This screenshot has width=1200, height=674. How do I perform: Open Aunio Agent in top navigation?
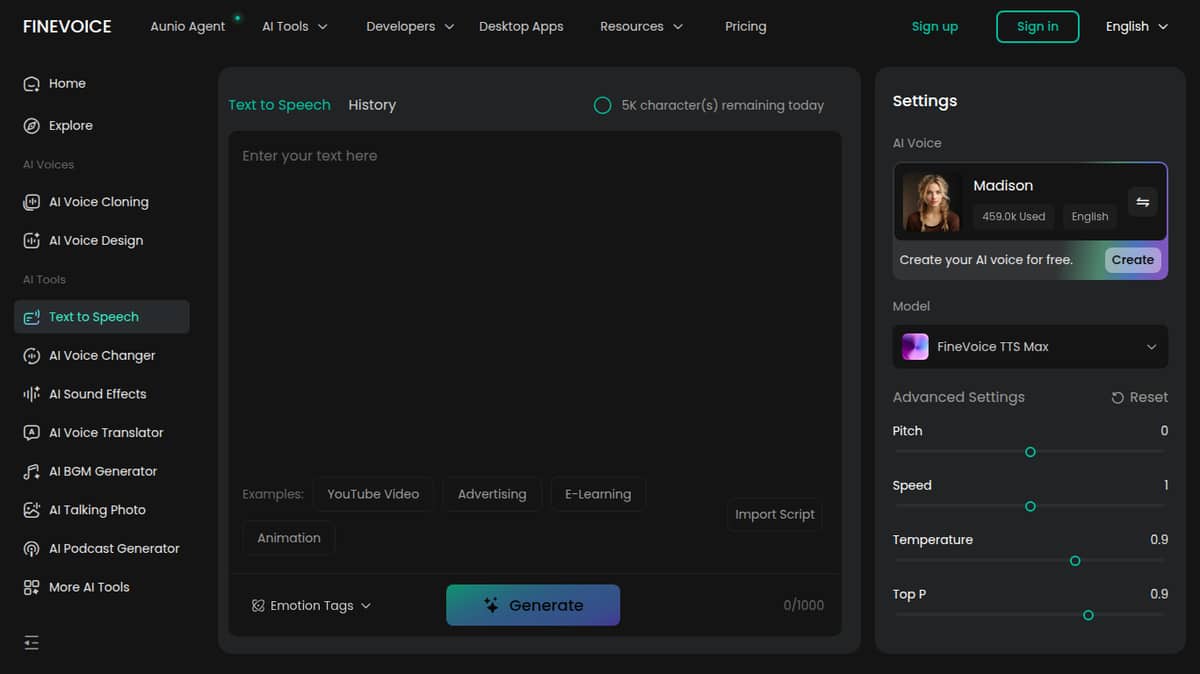pyautogui.click(x=188, y=27)
